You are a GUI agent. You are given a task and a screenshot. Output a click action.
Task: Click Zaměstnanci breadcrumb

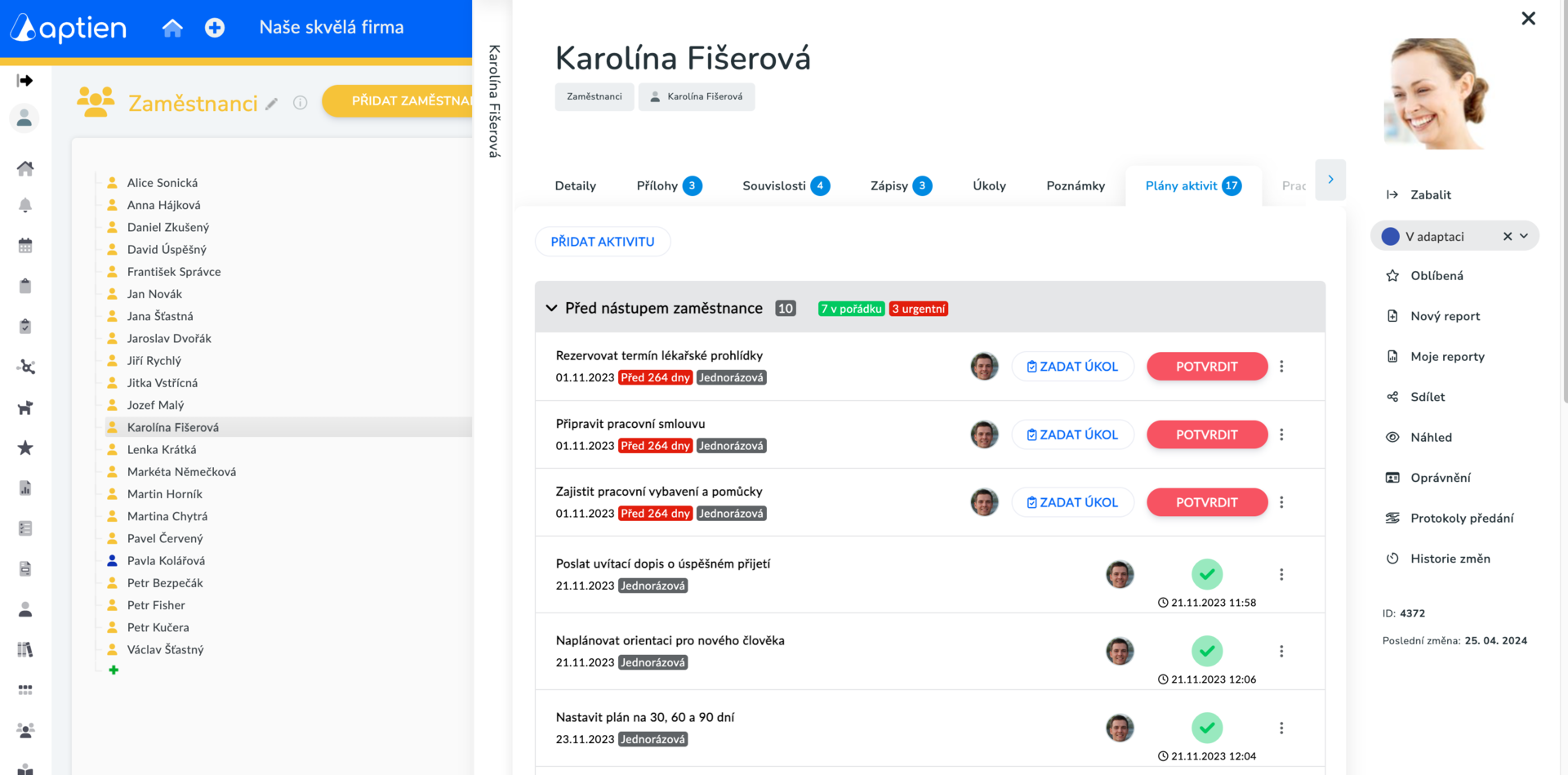[595, 96]
